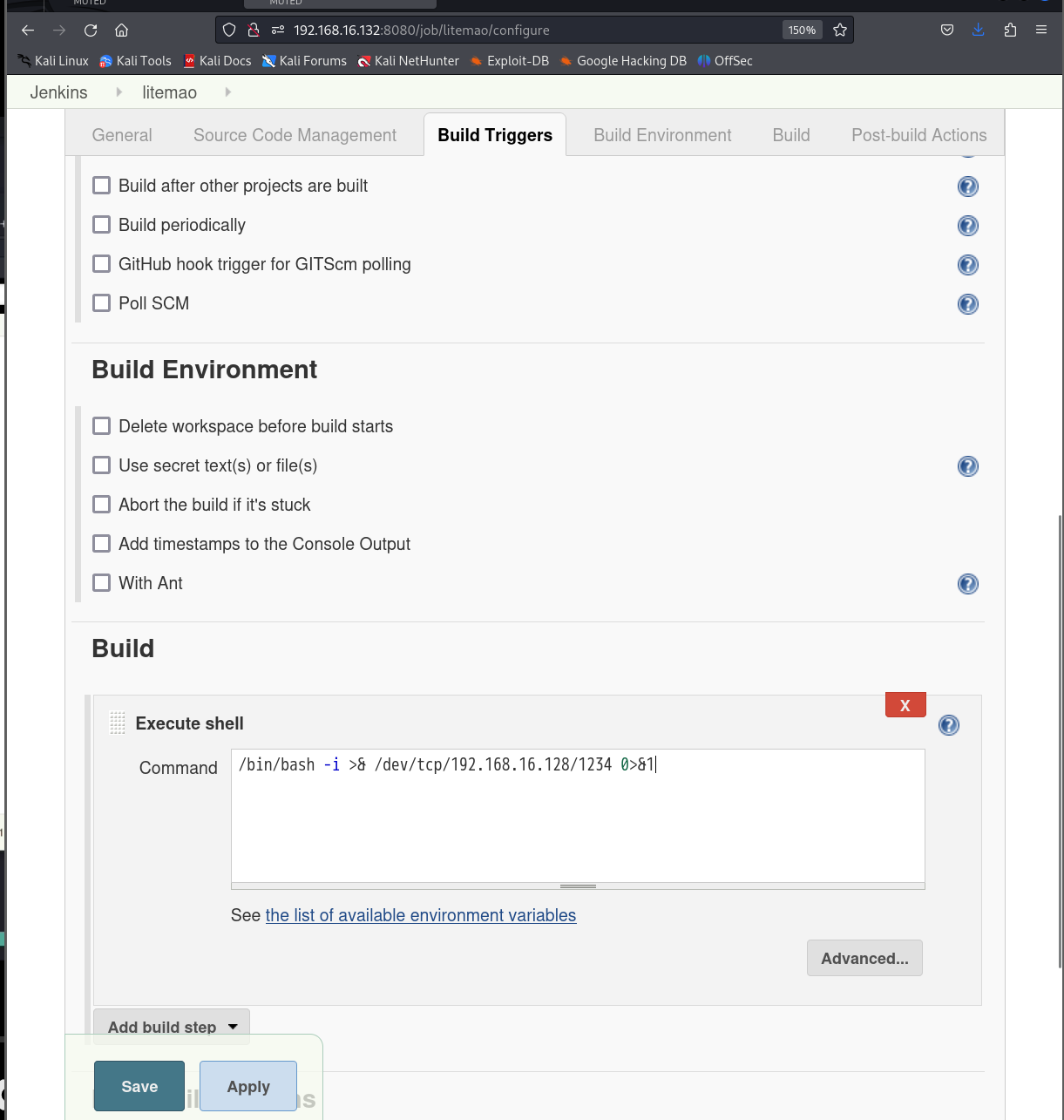Open Exploit-DB bookmark
The image size is (1064, 1120).
[509, 61]
